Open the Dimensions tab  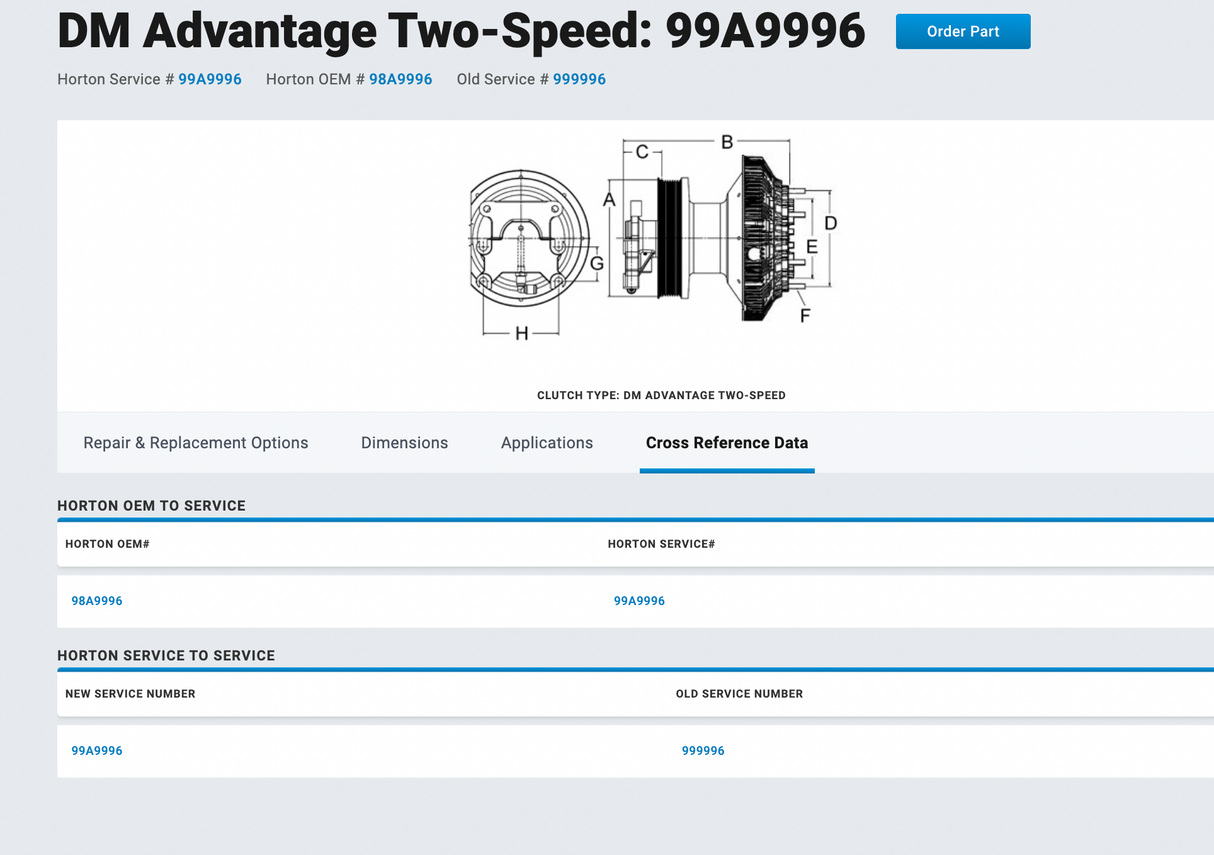pos(404,443)
